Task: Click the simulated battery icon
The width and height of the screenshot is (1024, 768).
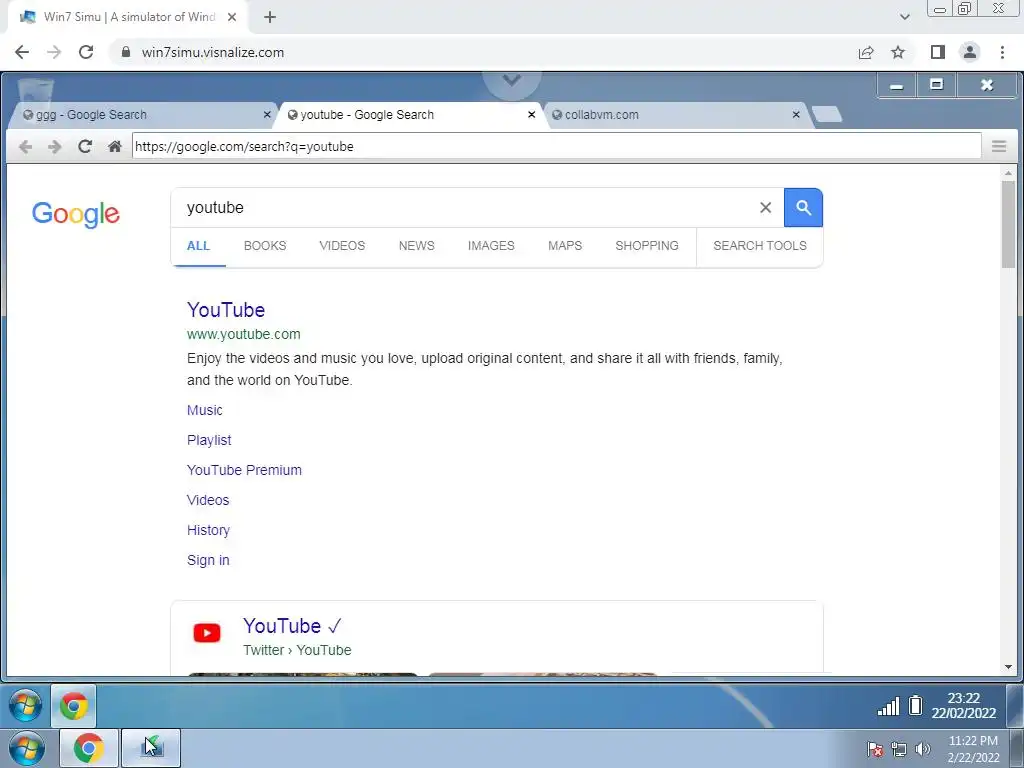Action: point(916,705)
